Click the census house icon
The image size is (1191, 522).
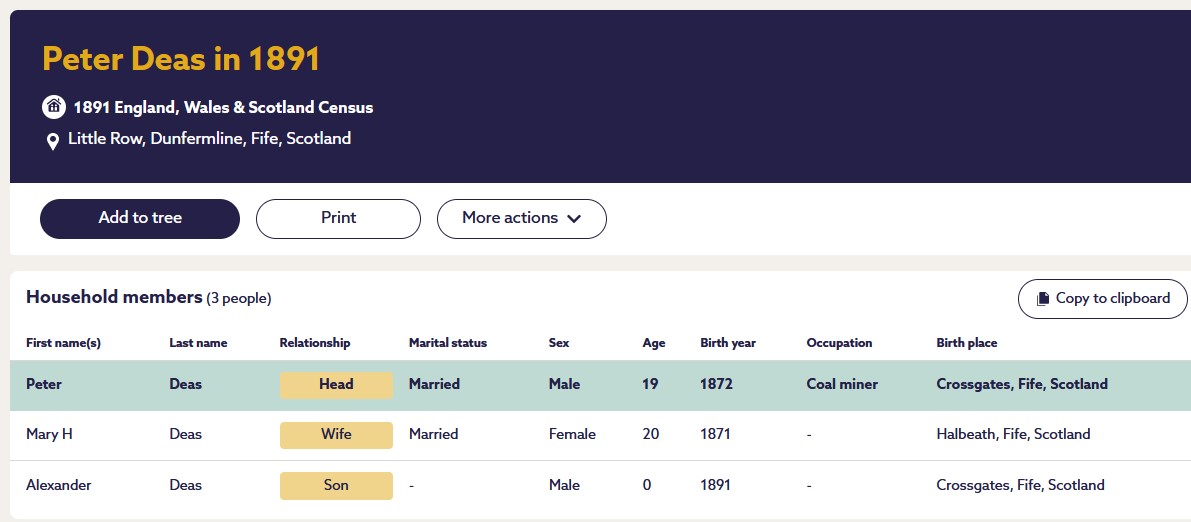[53, 107]
